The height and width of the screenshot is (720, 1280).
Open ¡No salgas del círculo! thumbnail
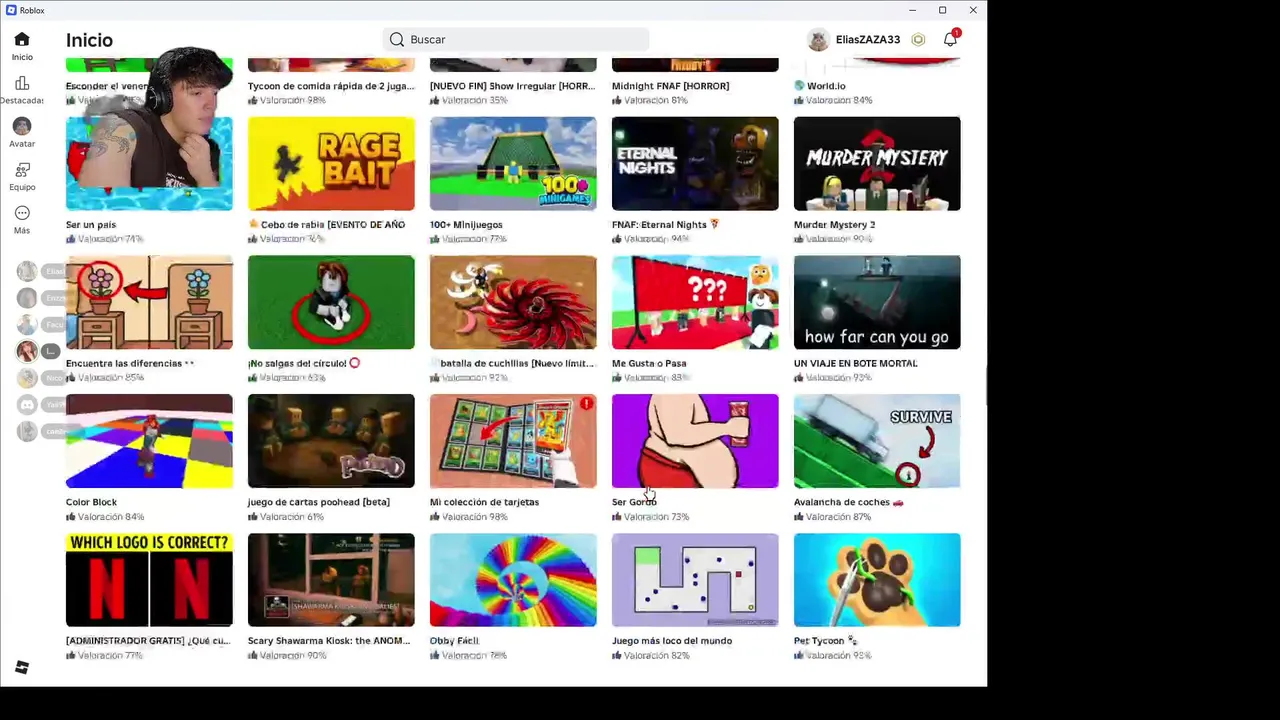coord(331,302)
